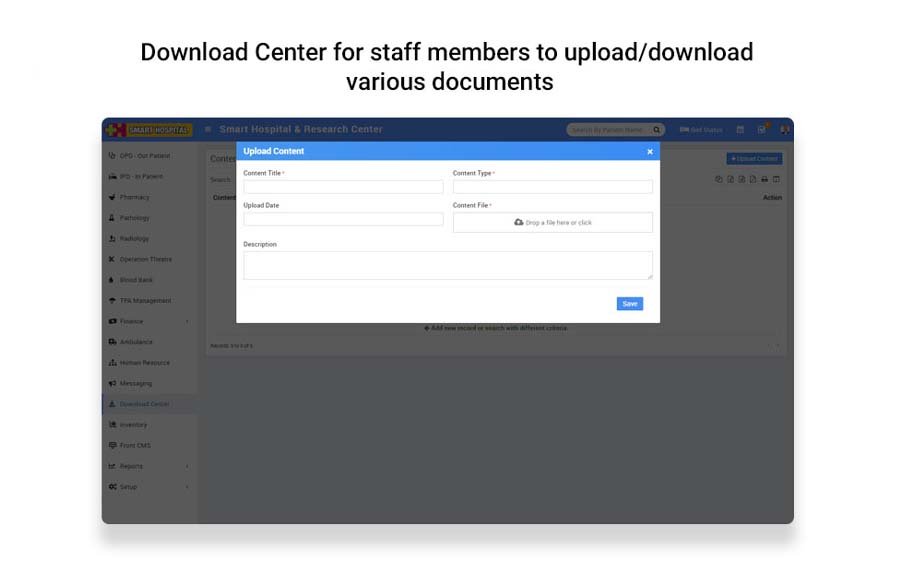The image size is (900, 583).
Task: Click the print icon in table toolbar
Action: pos(764,179)
